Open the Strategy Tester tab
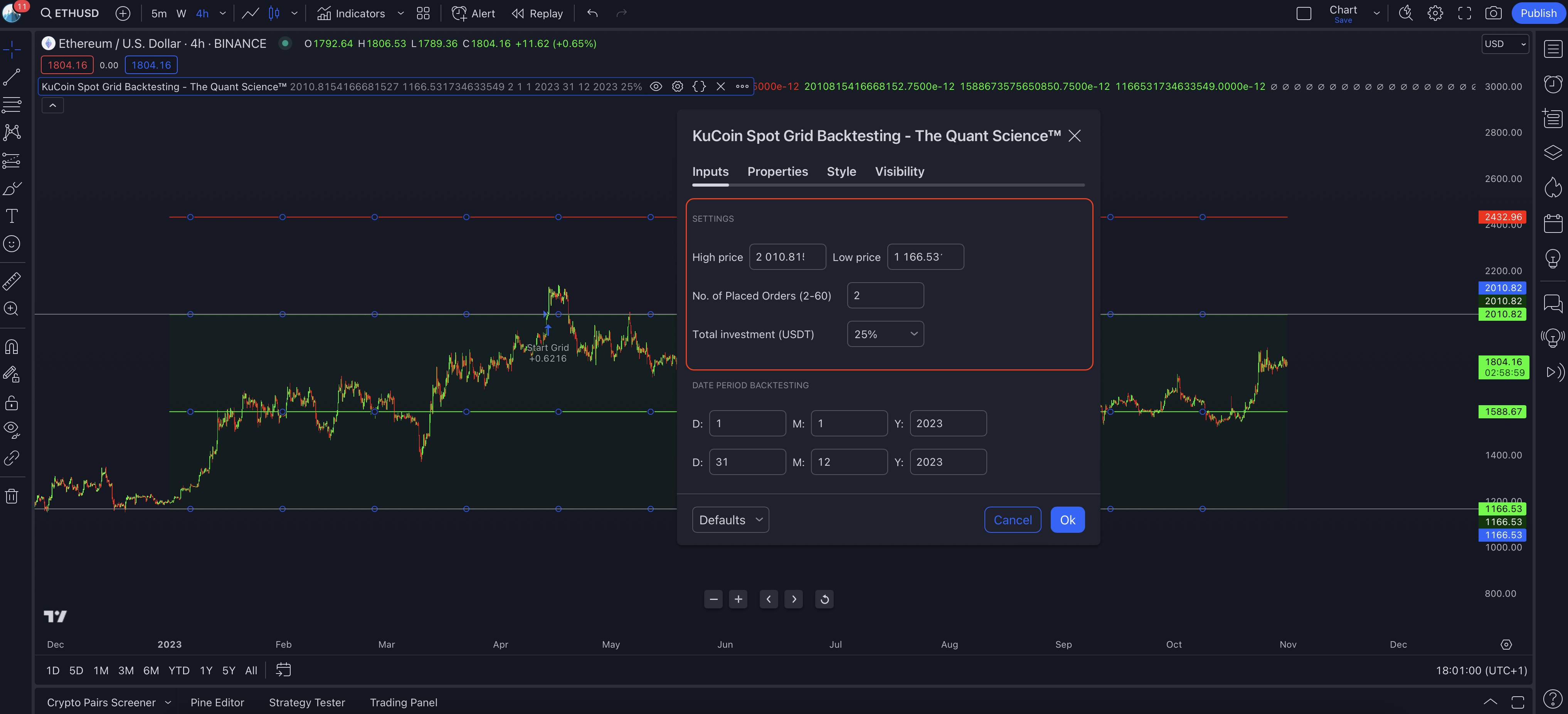This screenshot has width=1568, height=714. 307,702
